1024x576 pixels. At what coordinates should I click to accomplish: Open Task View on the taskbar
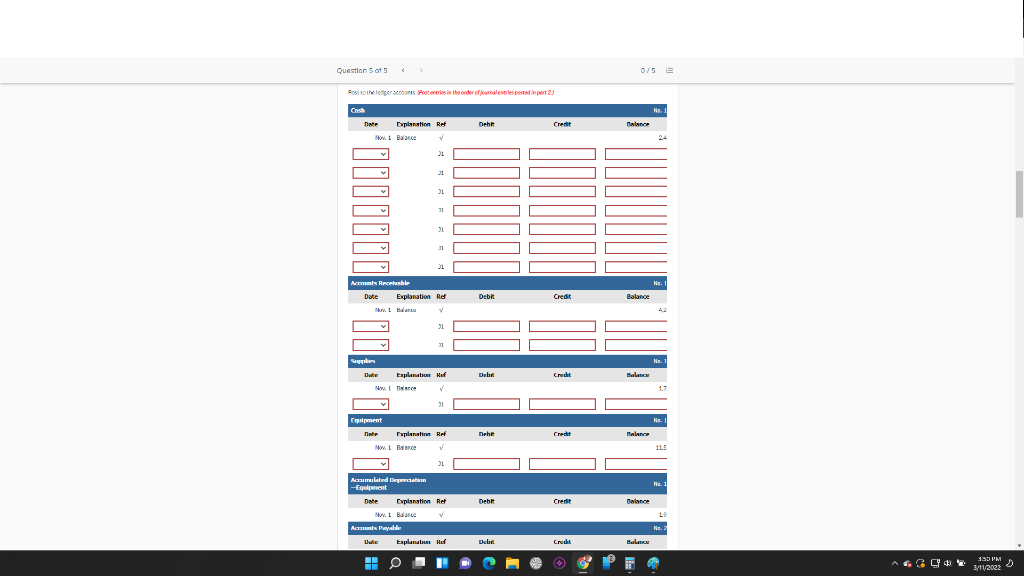tap(419, 563)
